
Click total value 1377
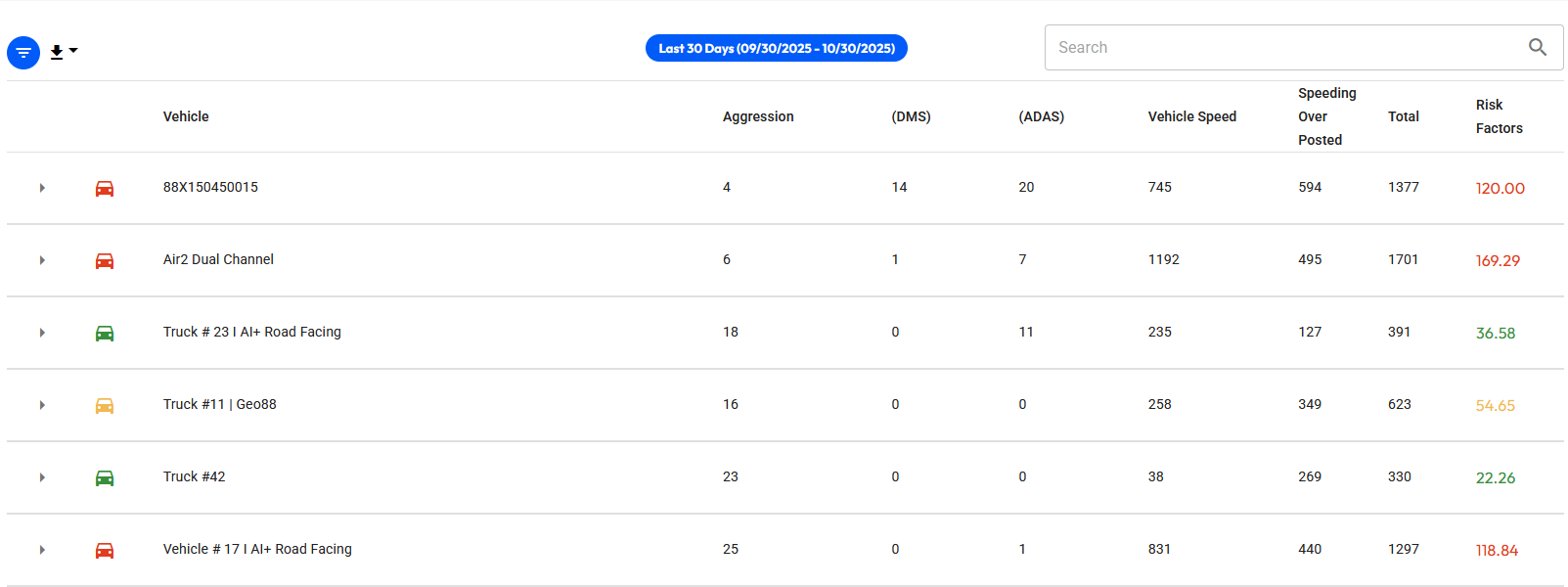pyautogui.click(x=1404, y=187)
